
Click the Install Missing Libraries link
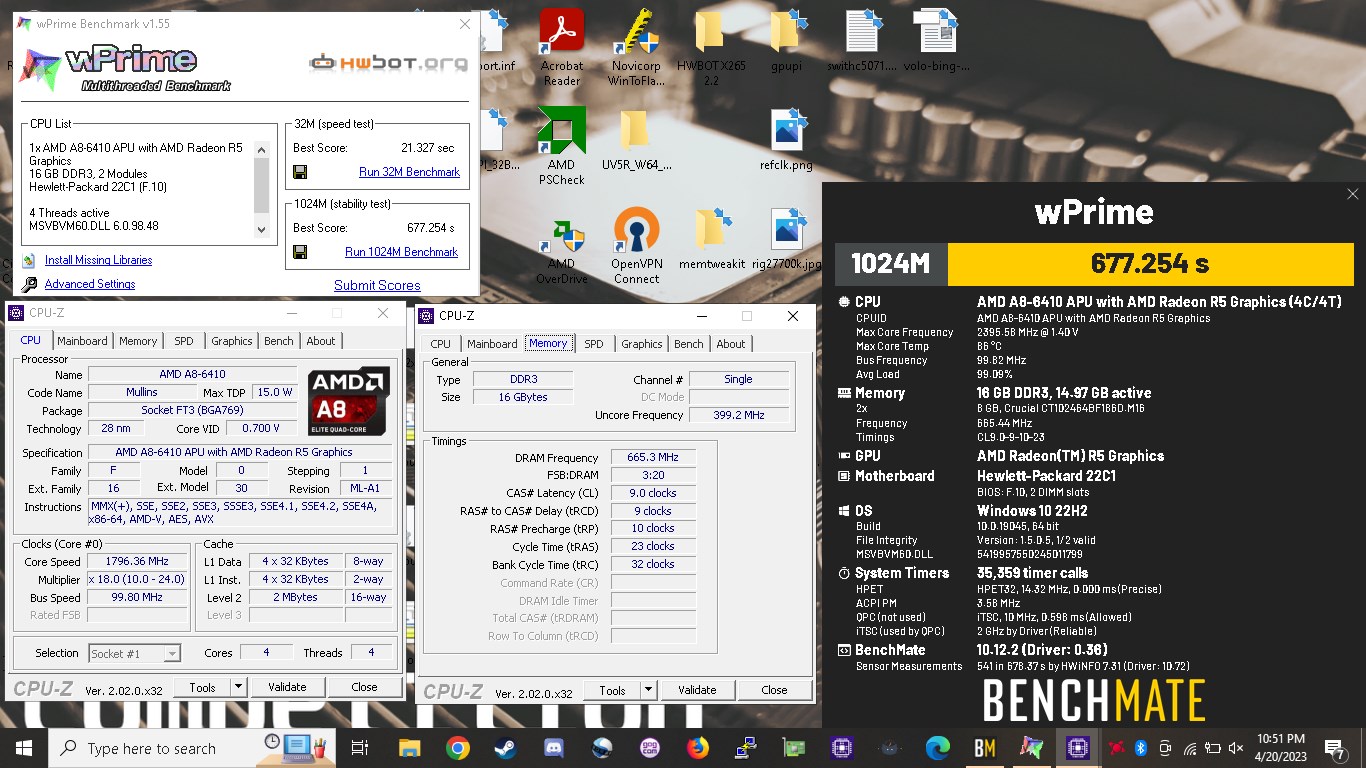(x=99, y=260)
